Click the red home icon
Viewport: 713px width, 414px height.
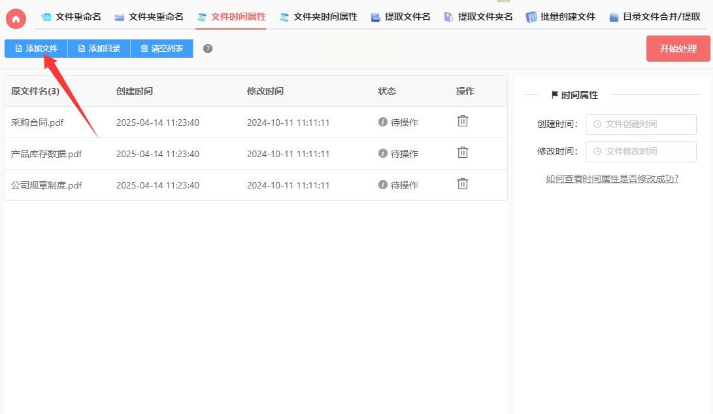[16, 18]
